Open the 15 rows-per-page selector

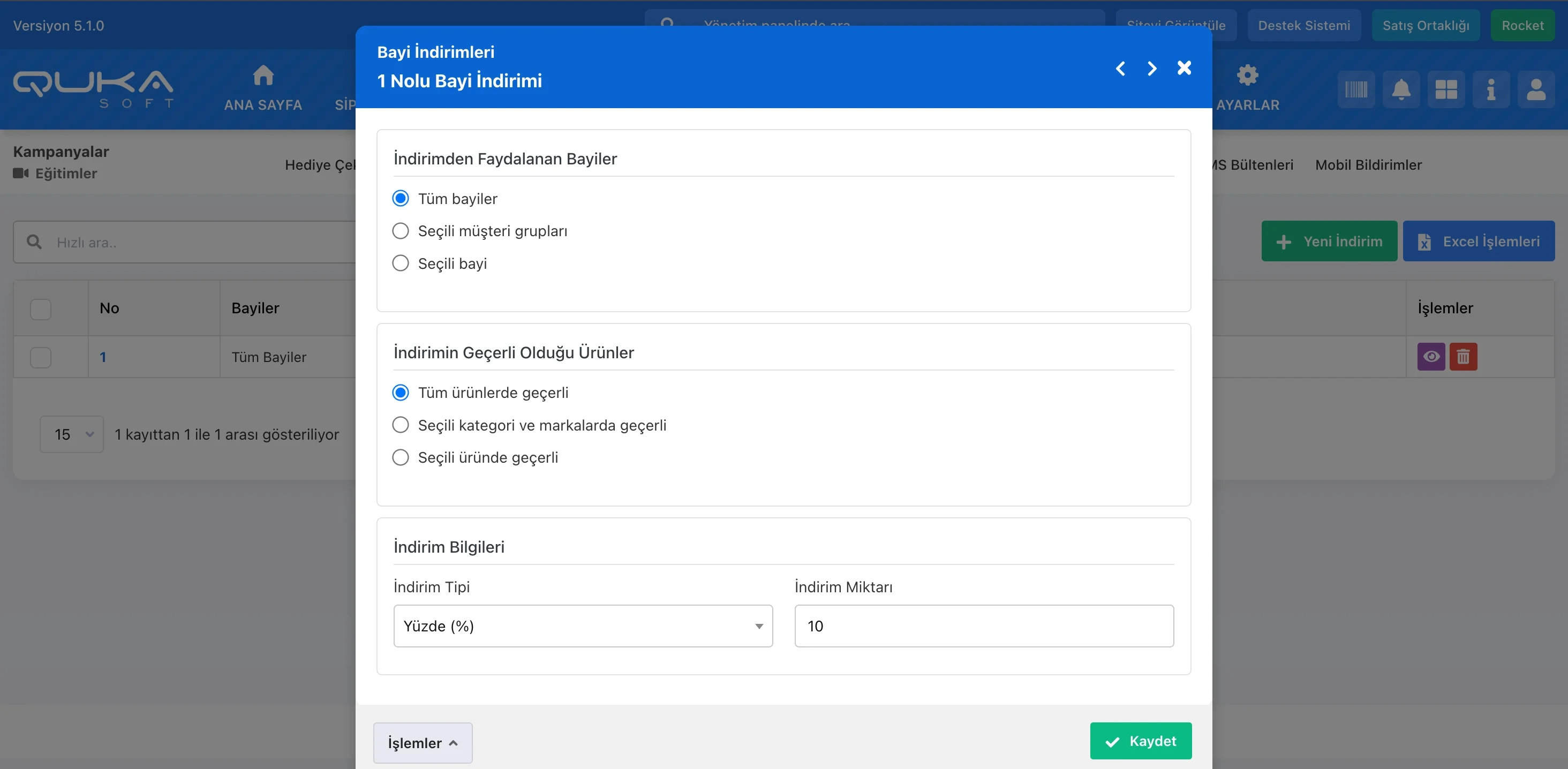[x=72, y=434]
